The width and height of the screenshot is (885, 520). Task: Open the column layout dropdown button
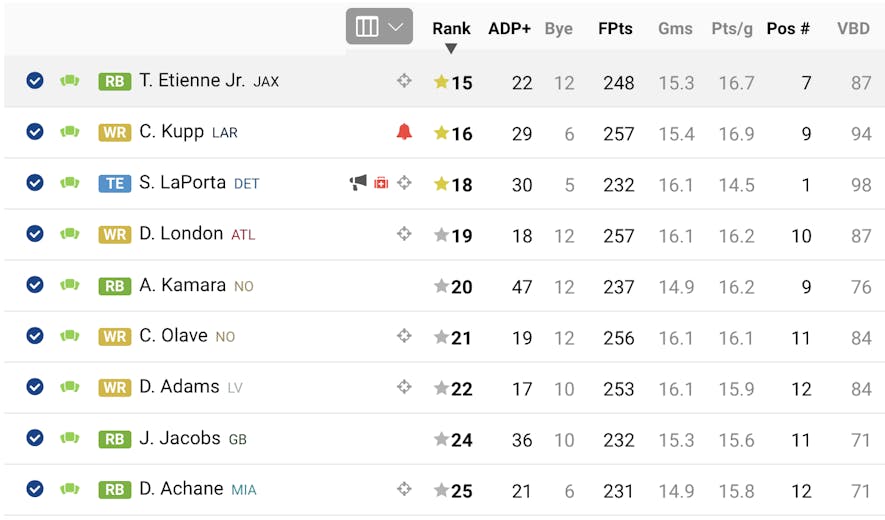[x=379, y=26]
